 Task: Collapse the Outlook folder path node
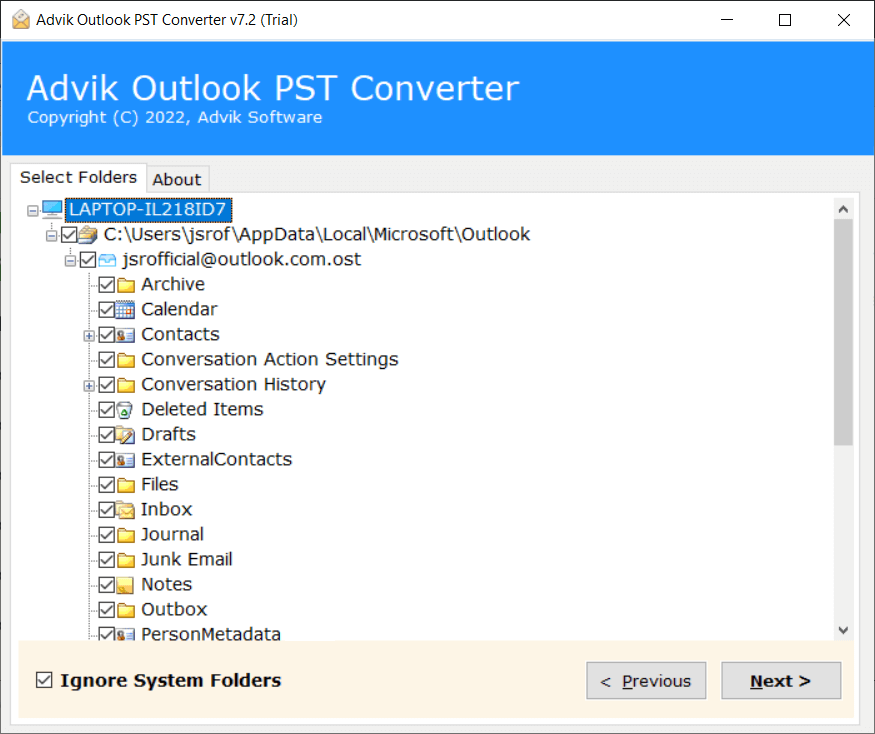(x=51, y=236)
